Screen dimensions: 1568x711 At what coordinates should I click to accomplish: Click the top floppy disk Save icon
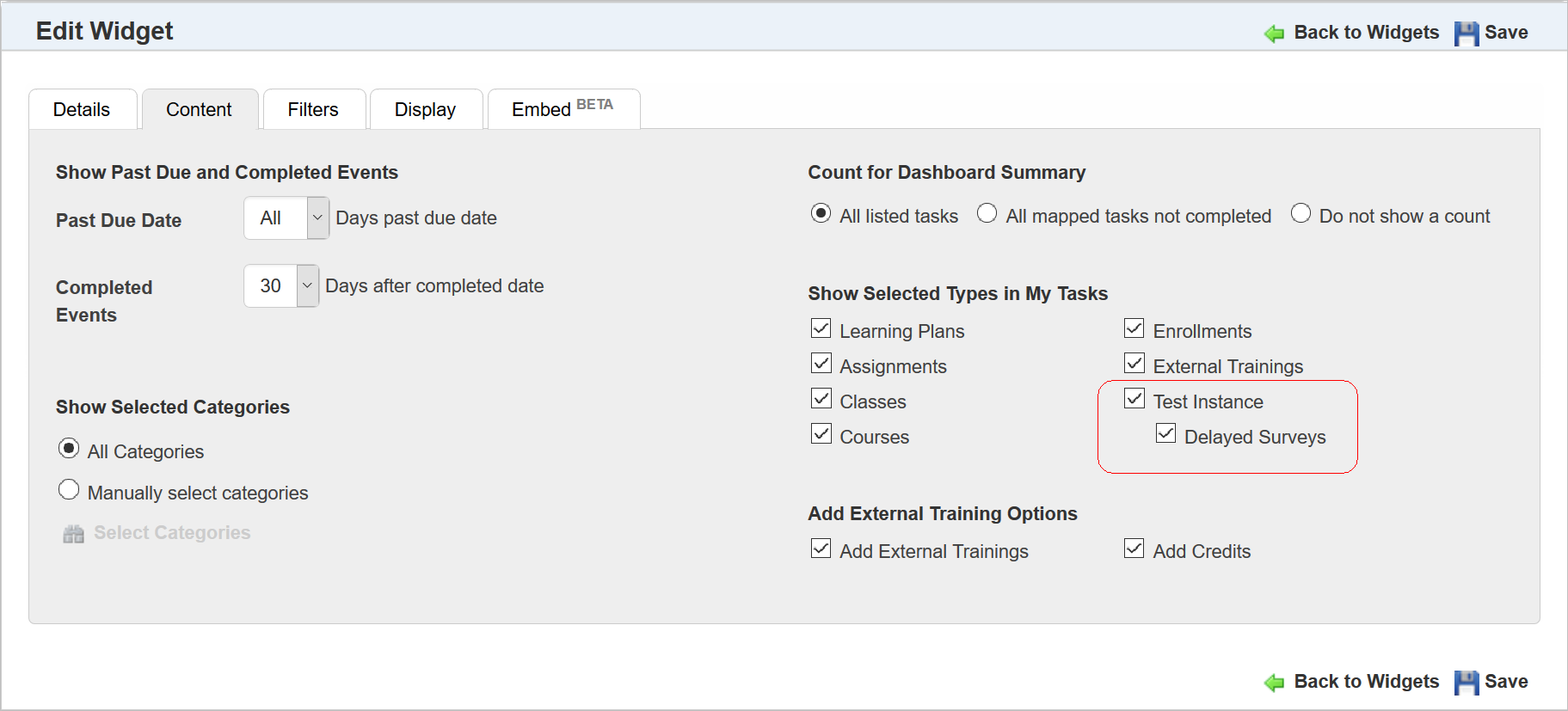pos(1467,34)
